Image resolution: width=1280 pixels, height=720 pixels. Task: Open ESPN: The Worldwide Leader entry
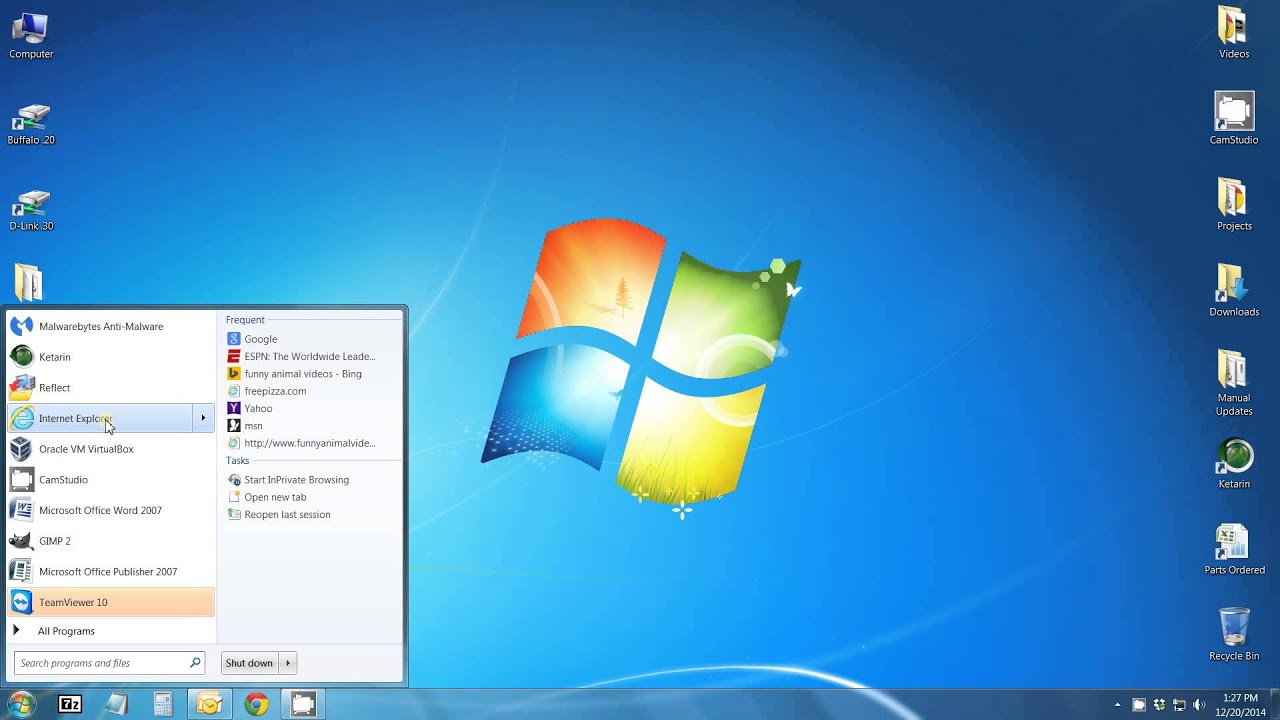312,356
